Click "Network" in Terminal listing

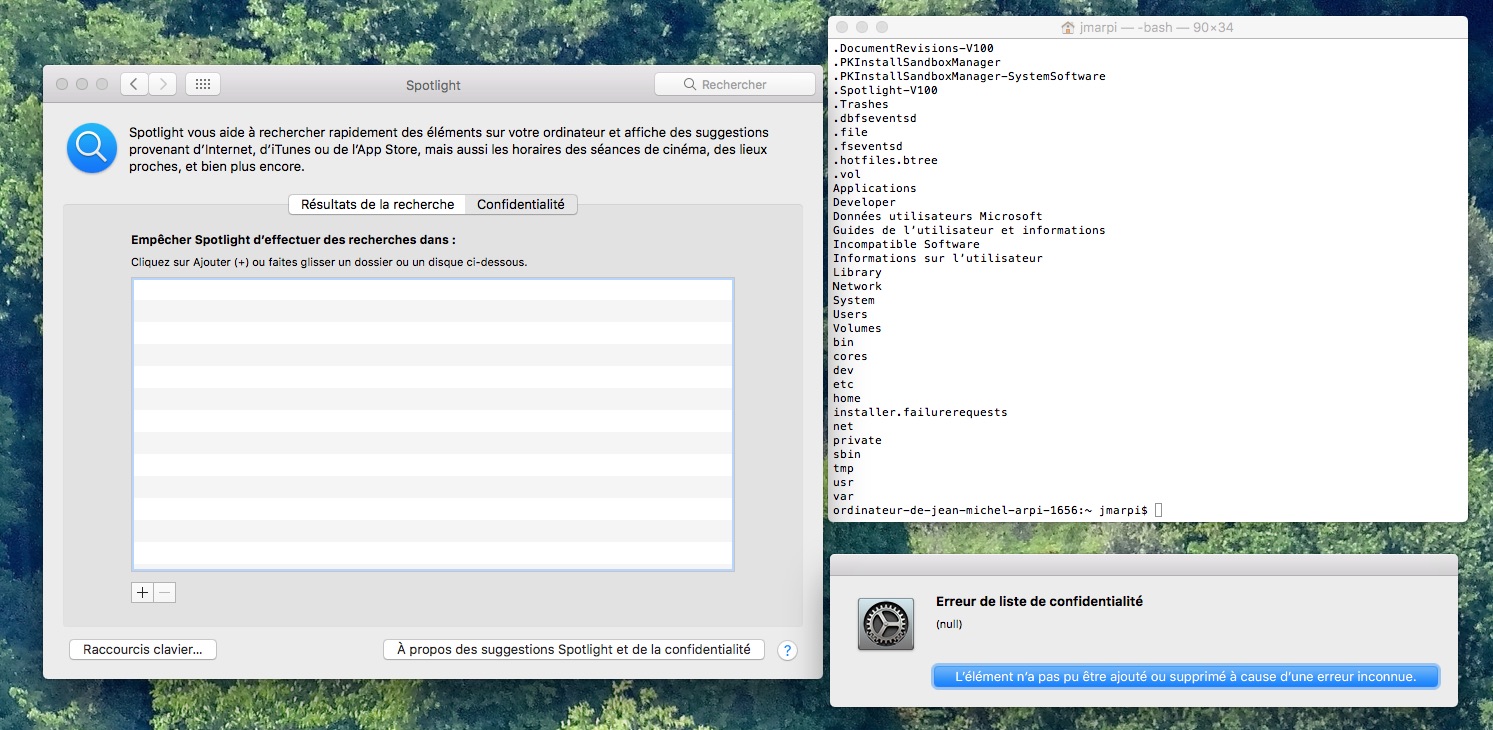tap(857, 286)
